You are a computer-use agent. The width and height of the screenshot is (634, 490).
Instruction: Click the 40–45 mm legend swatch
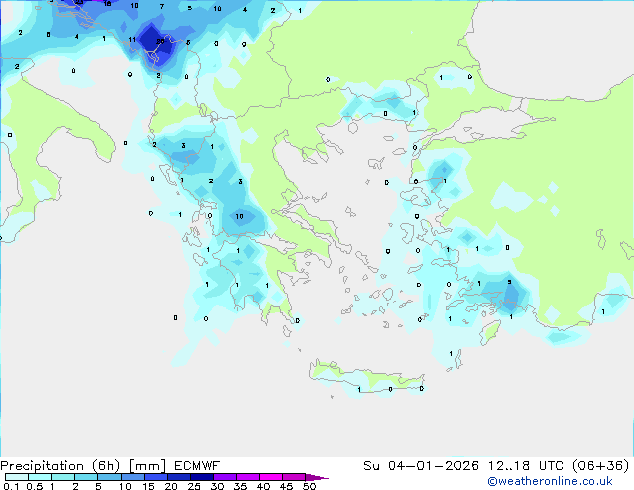coord(271,477)
